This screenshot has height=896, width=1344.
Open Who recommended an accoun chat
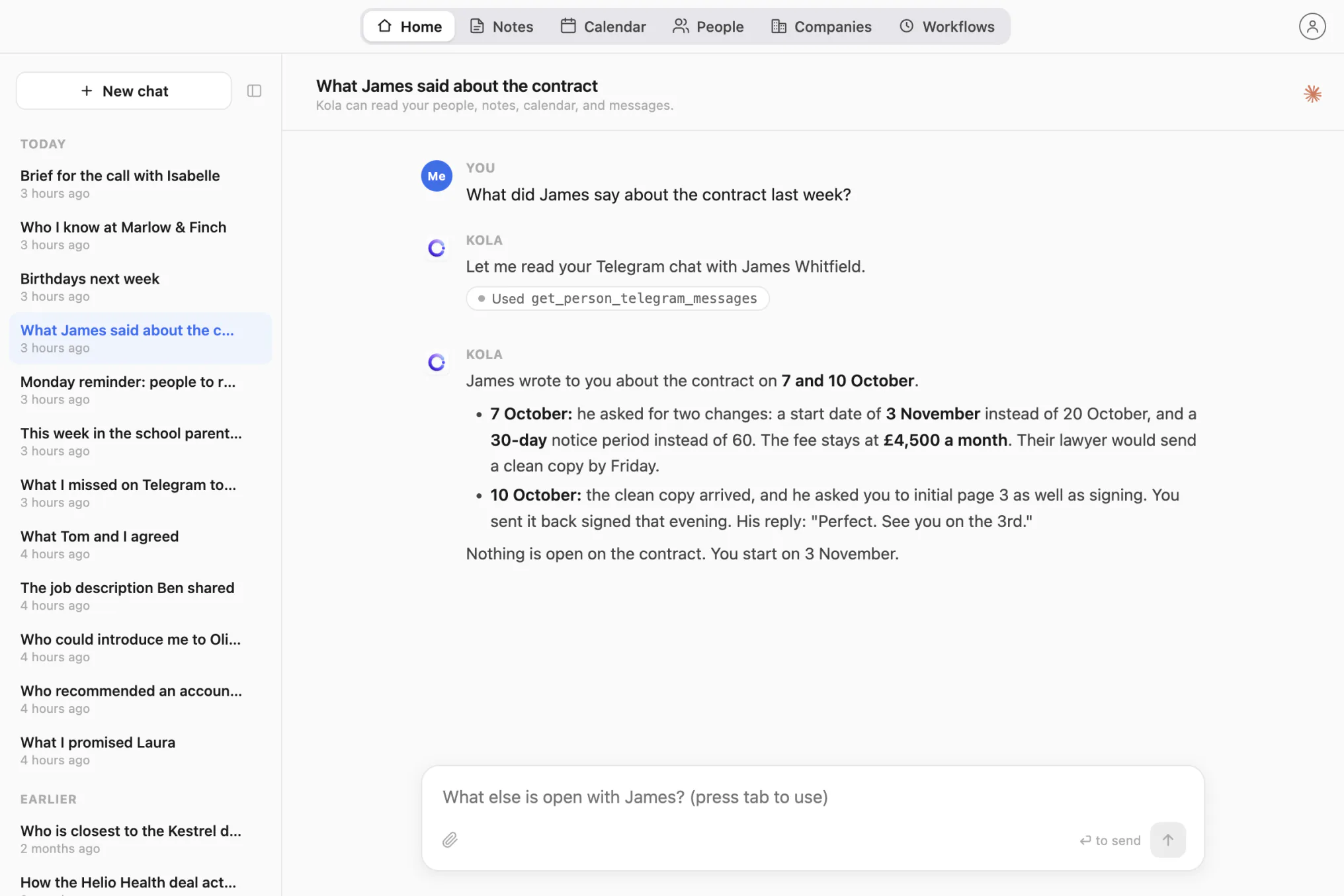[140, 700]
